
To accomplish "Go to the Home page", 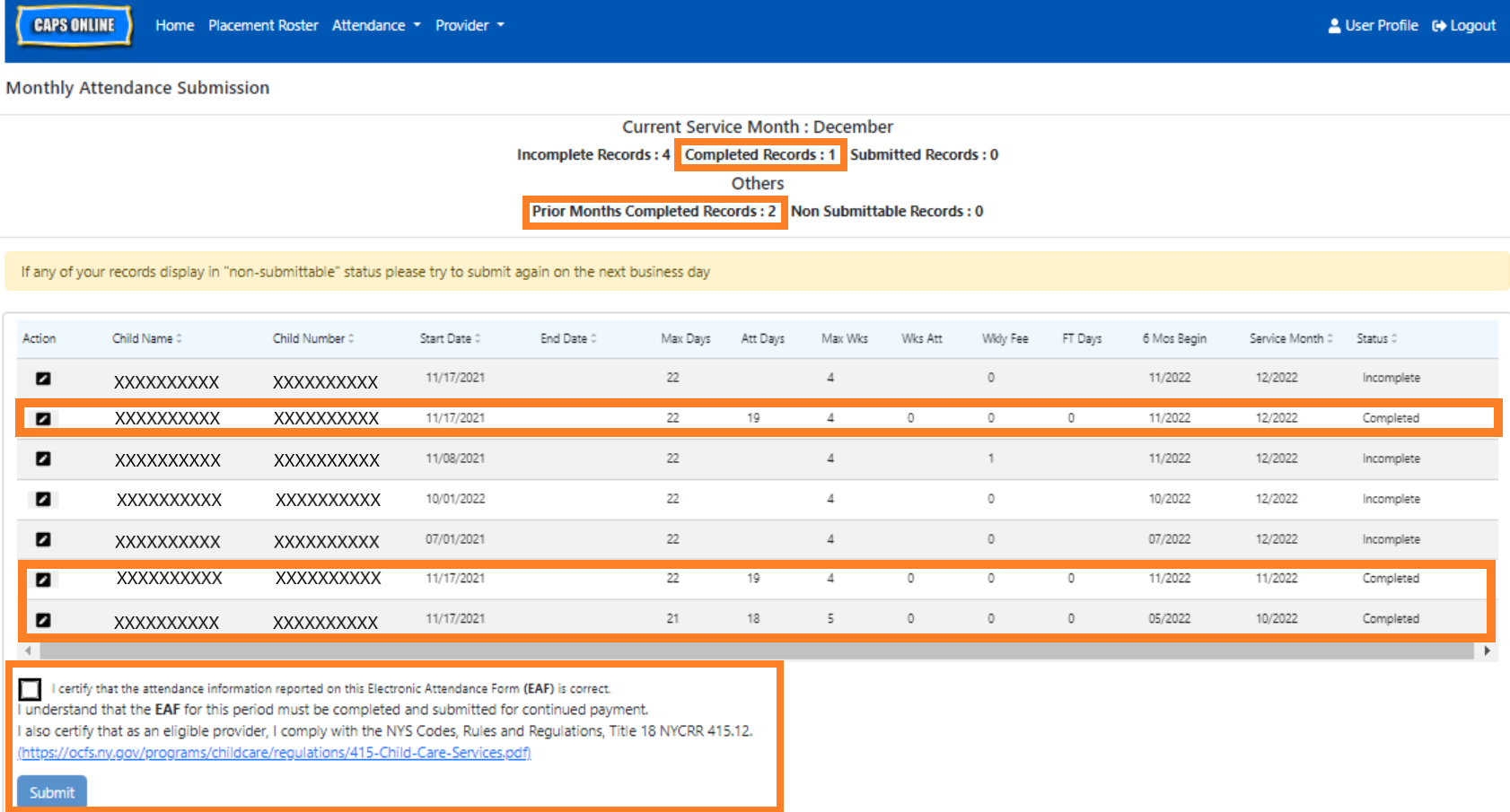I will (174, 25).
